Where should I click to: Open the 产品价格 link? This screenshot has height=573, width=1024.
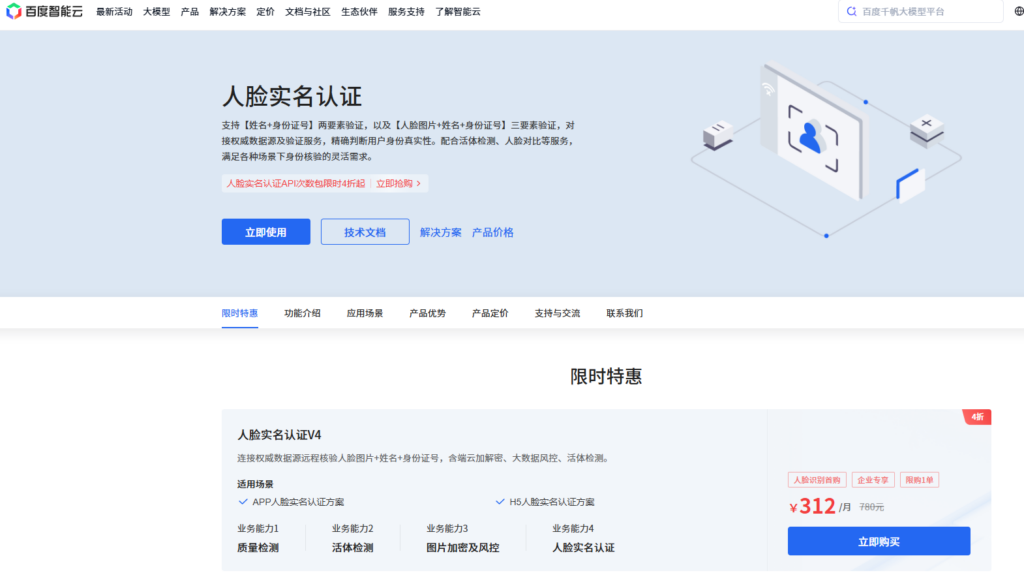tap(493, 233)
